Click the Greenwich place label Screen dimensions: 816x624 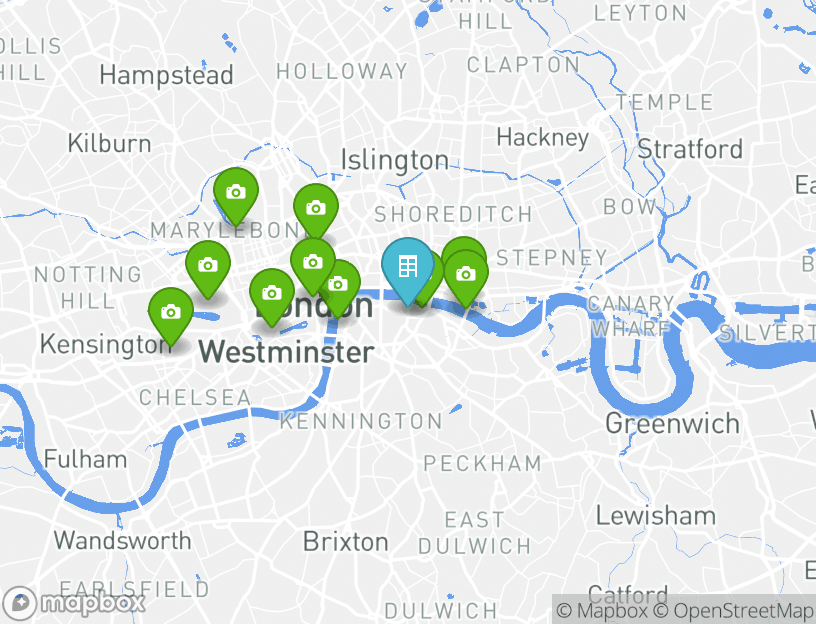(x=672, y=424)
